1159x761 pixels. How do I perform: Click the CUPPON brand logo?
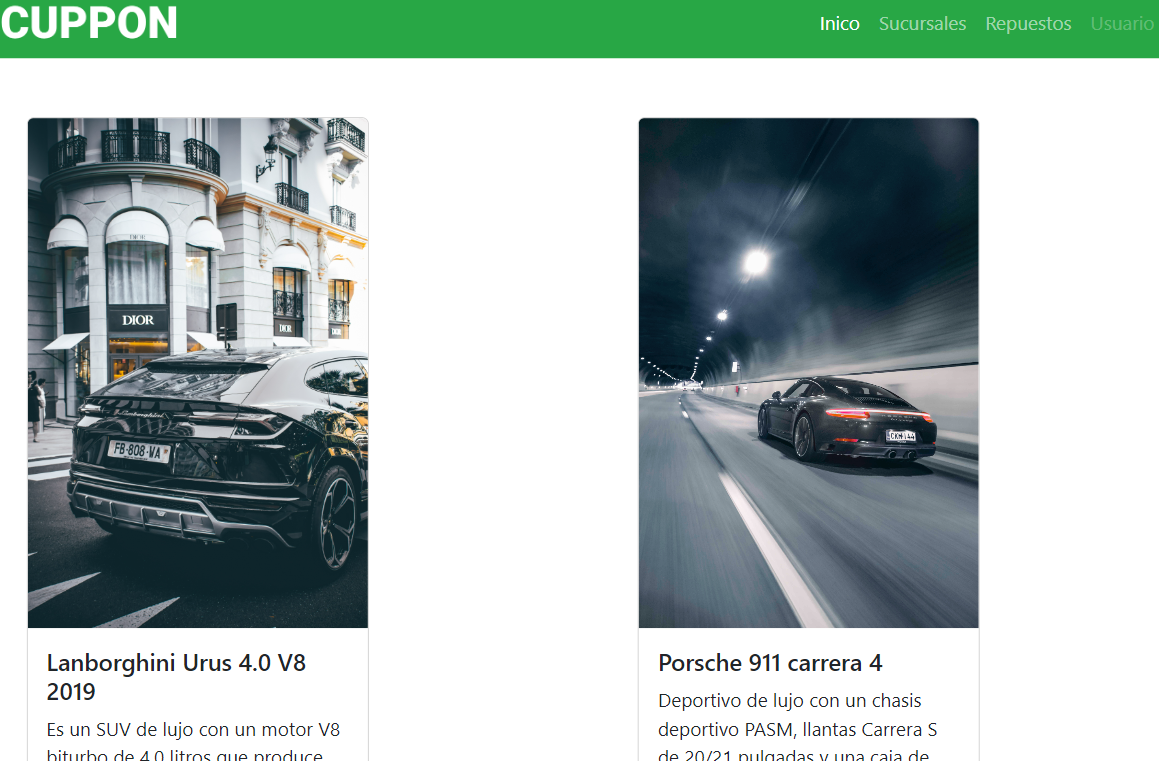coord(89,23)
